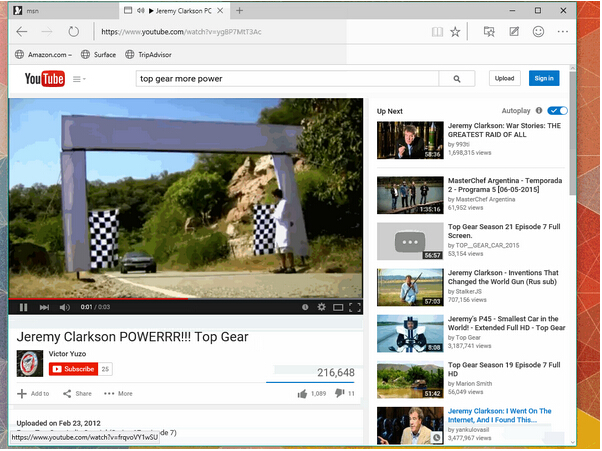
Task: Run search with magnifier button
Action: (x=457, y=79)
